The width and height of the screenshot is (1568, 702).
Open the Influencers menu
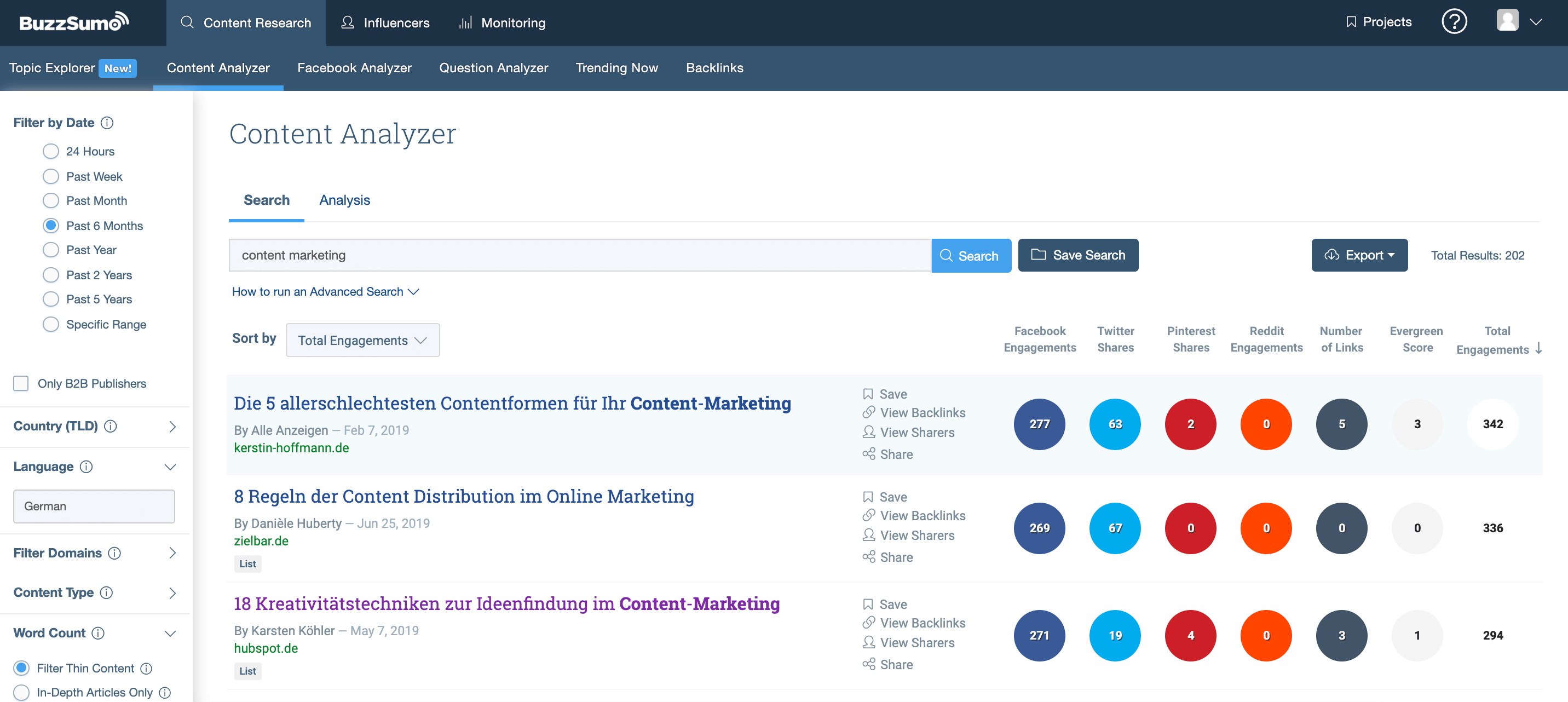(385, 23)
